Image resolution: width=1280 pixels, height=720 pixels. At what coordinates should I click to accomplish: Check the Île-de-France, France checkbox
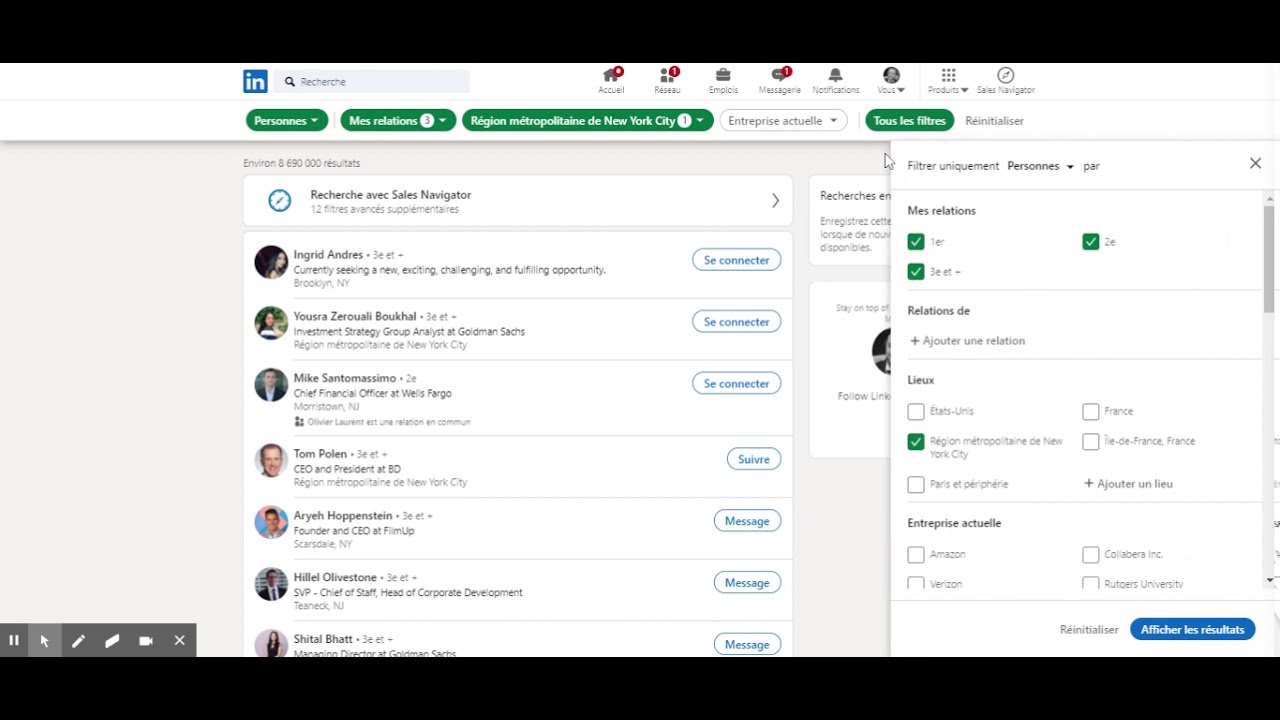pos(1091,441)
